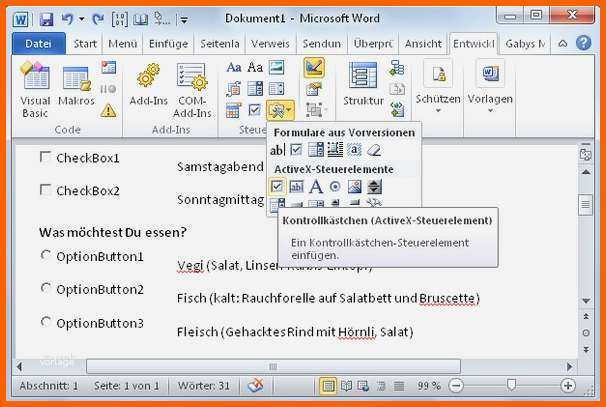Viewport: 606px width, 407px height.
Task: Switch to print layout view
Action: pos(328,386)
